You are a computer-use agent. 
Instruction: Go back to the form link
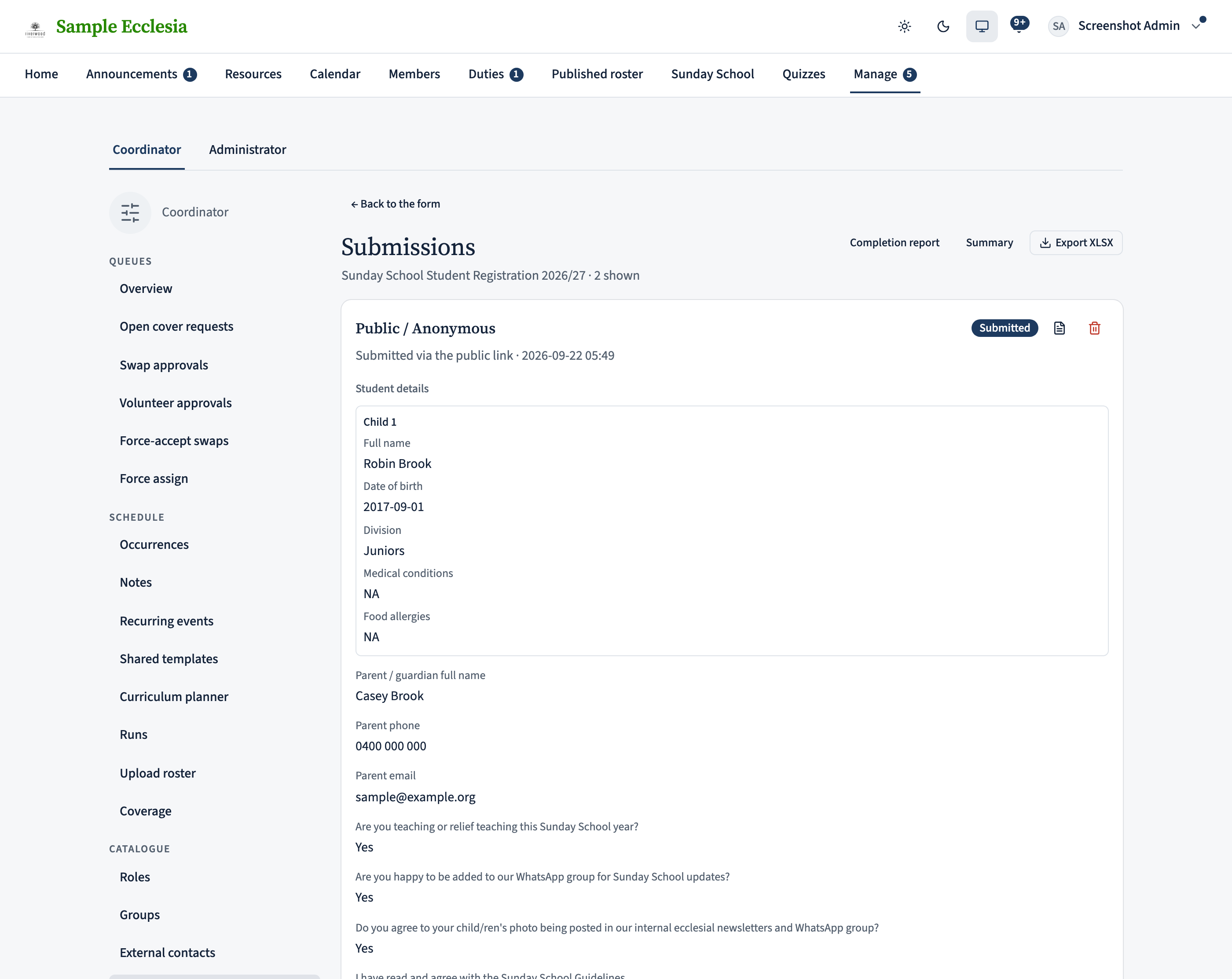coord(396,204)
